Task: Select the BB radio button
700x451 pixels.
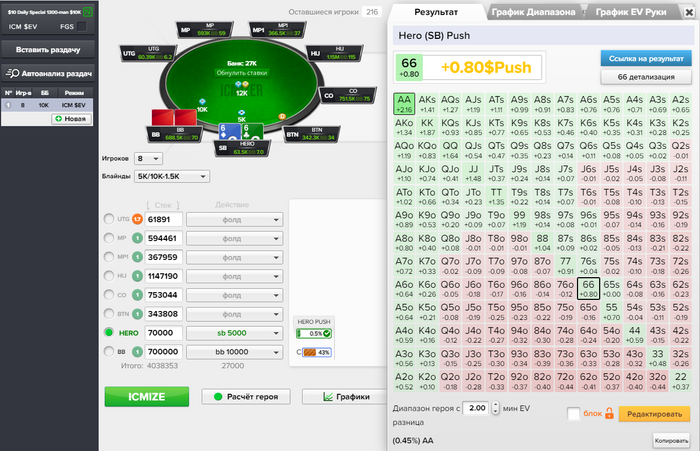Action: [108, 351]
